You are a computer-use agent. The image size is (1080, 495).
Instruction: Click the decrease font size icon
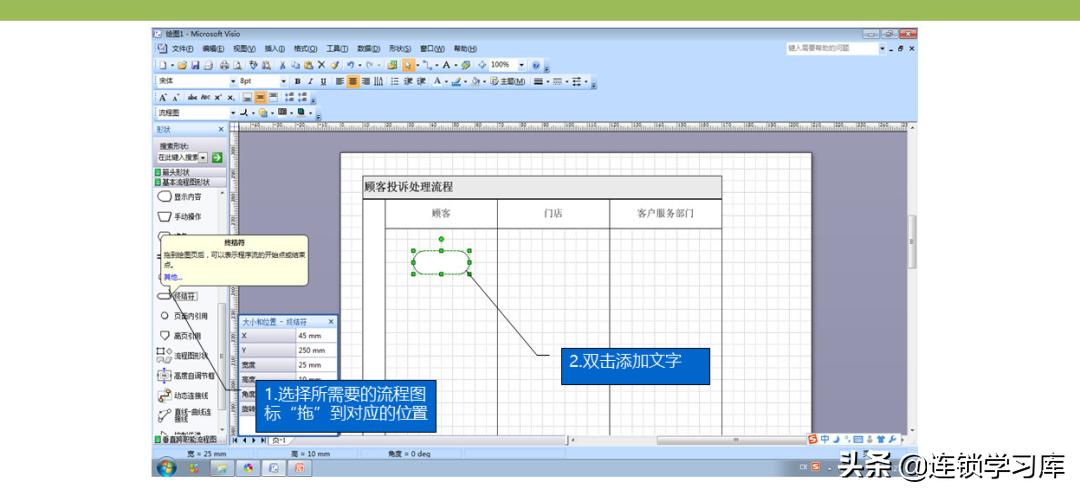point(176,97)
